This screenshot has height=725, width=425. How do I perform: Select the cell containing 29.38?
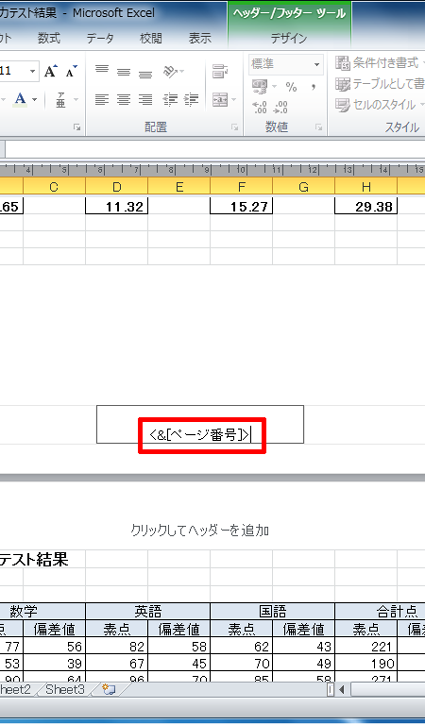(x=366, y=206)
